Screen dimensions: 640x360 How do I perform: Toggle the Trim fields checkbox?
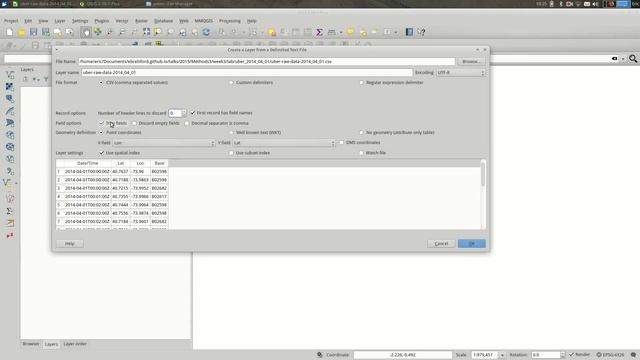pos(113,123)
